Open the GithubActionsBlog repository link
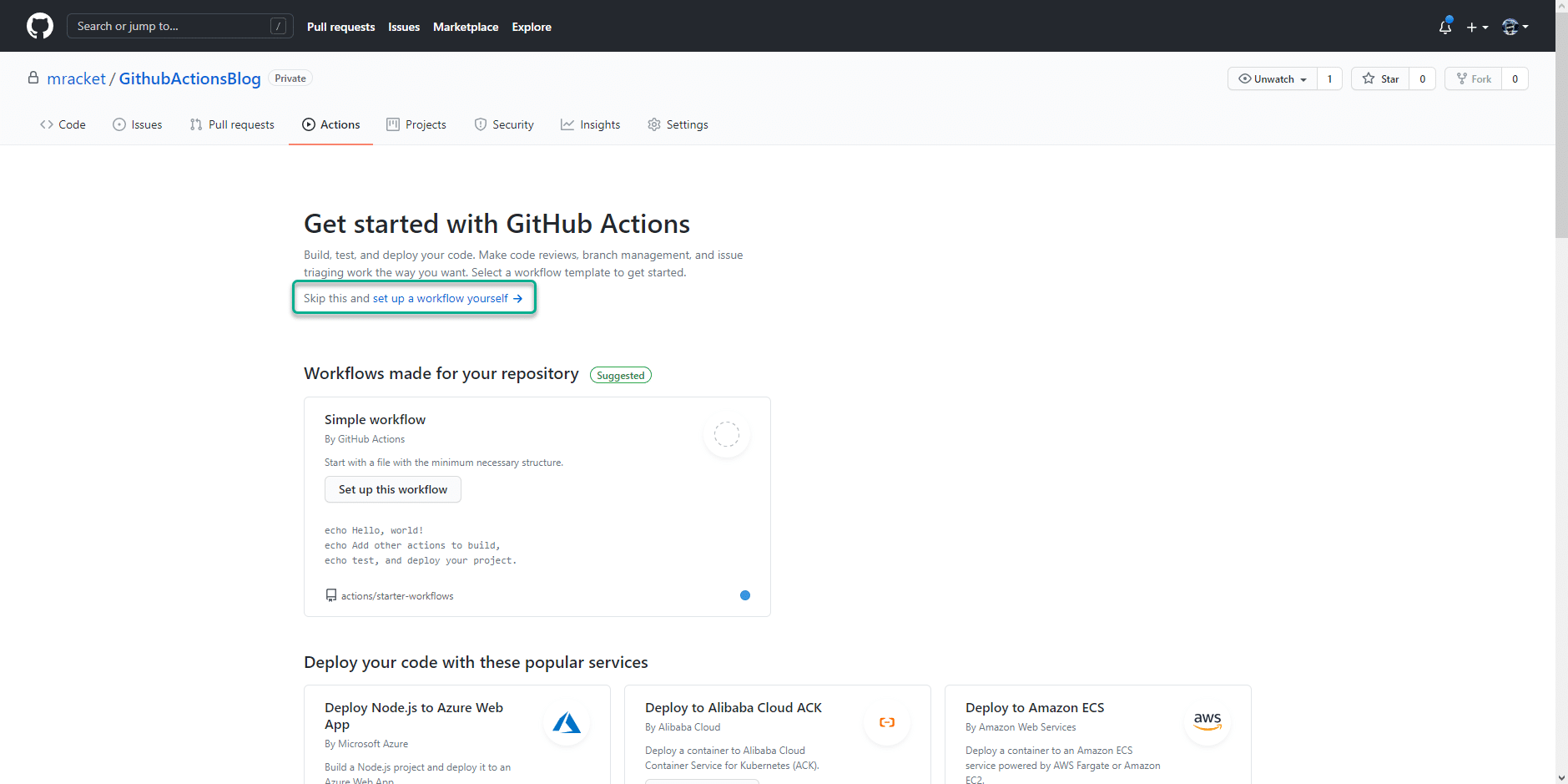Image resolution: width=1568 pixels, height=784 pixels. (189, 78)
